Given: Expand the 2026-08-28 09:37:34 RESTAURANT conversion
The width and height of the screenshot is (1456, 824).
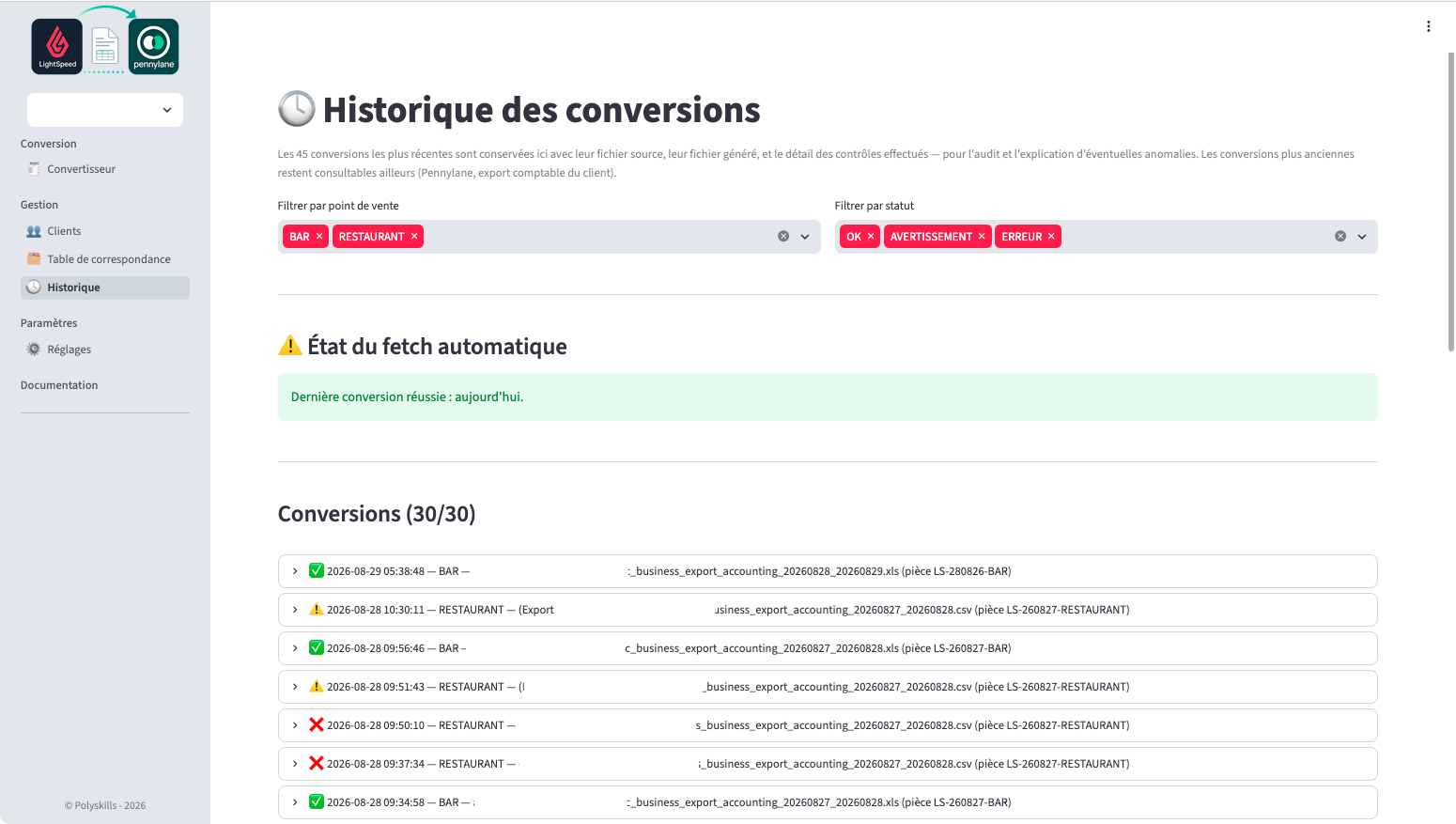Looking at the screenshot, I should coord(828,764).
